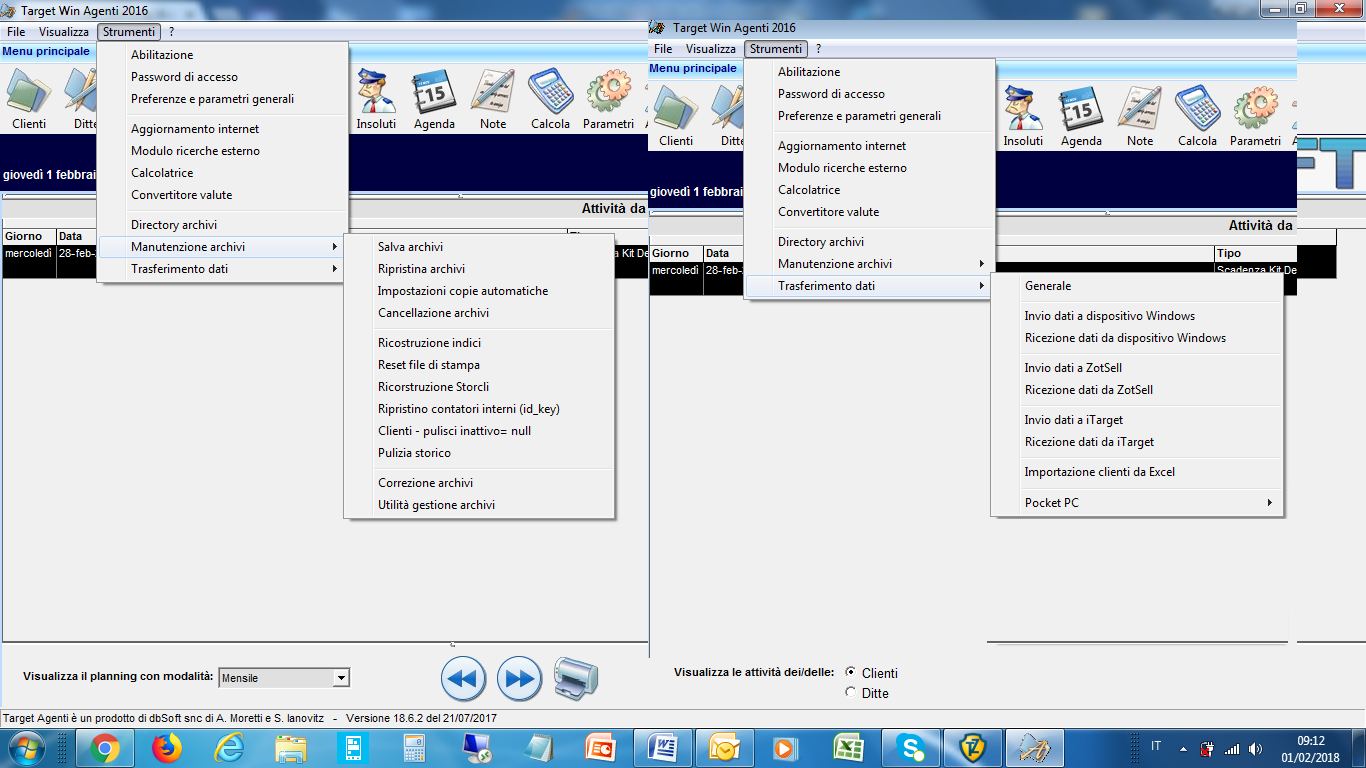
Task: Choose Generale in the Trasferimento dati submenu
Action: [x=1137, y=286]
